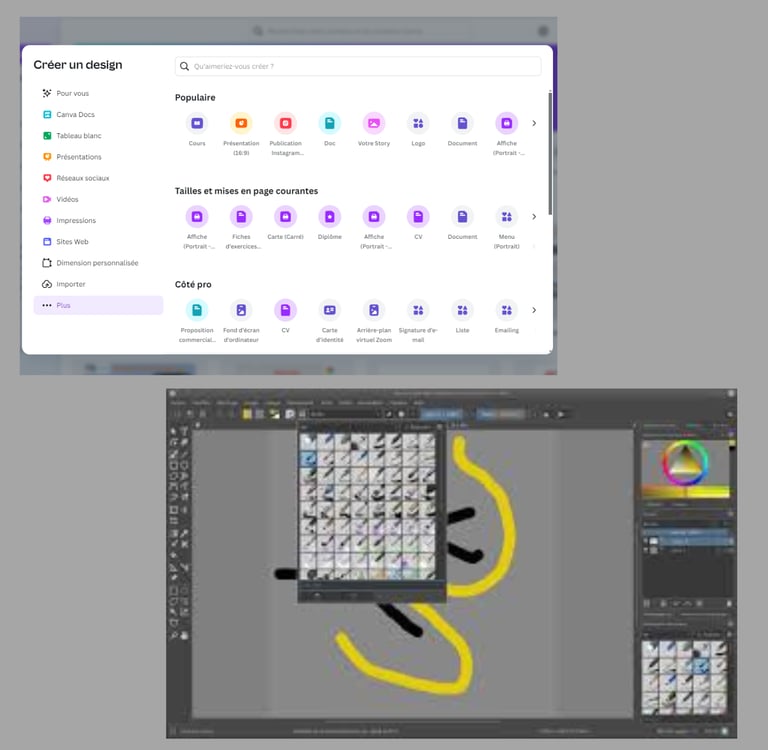Select the highlighted preset in Krita's brush docker

(701, 665)
